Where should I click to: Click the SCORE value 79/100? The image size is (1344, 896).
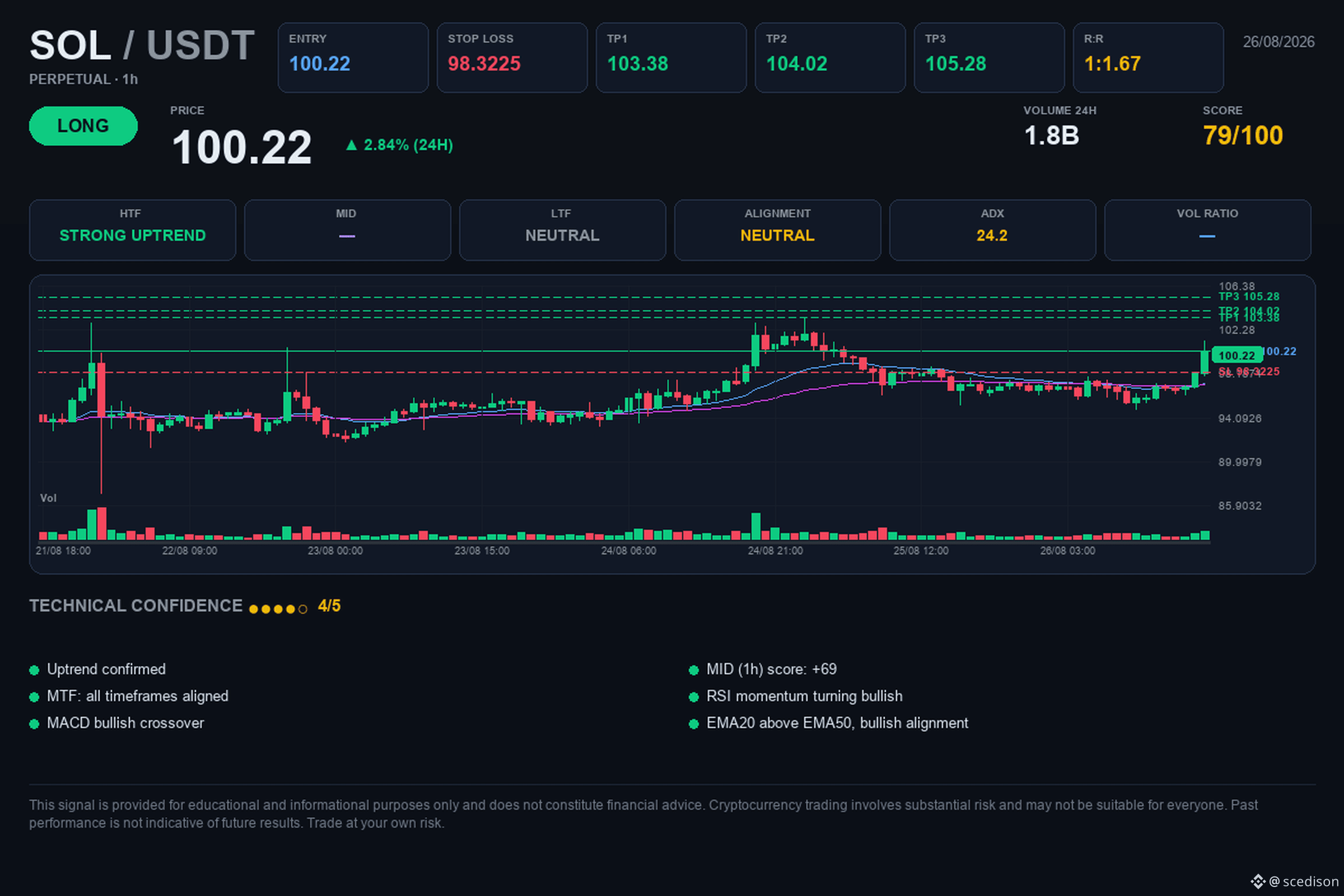tap(1243, 136)
